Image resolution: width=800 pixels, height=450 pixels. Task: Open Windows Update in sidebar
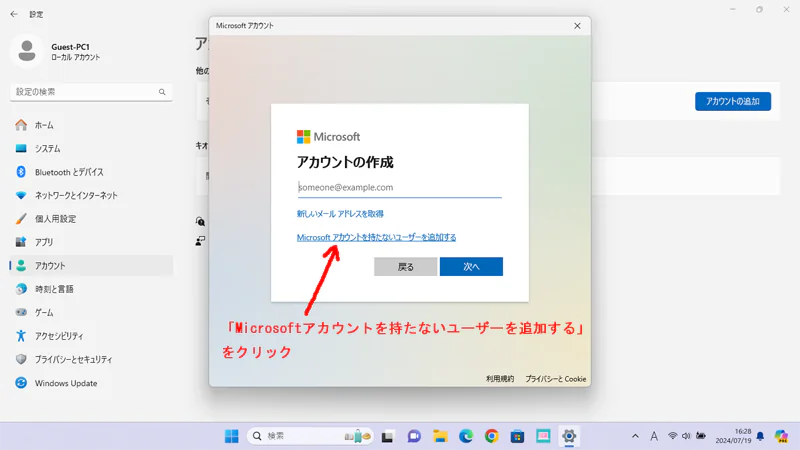(91, 383)
